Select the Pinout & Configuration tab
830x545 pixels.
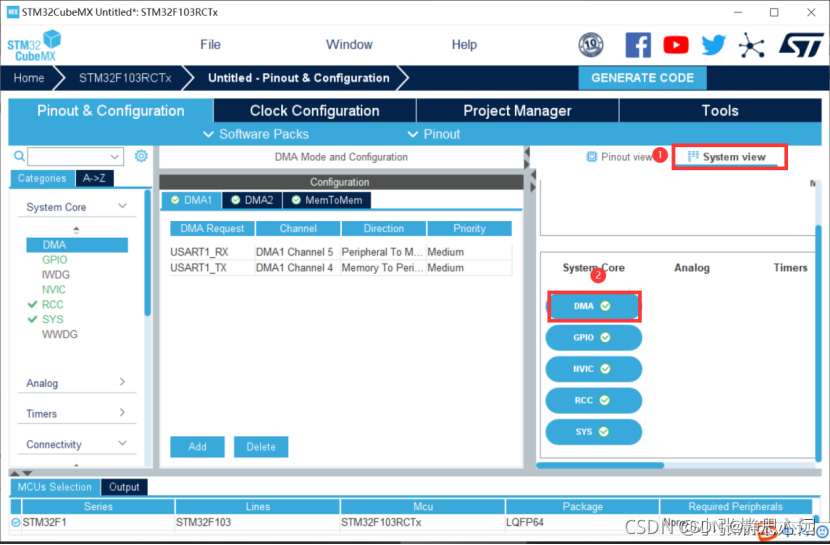coord(111,111)
